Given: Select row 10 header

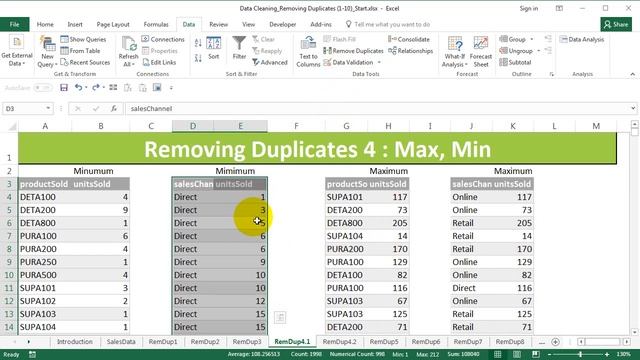Looking at the screenshot, I should click(9, 275).
